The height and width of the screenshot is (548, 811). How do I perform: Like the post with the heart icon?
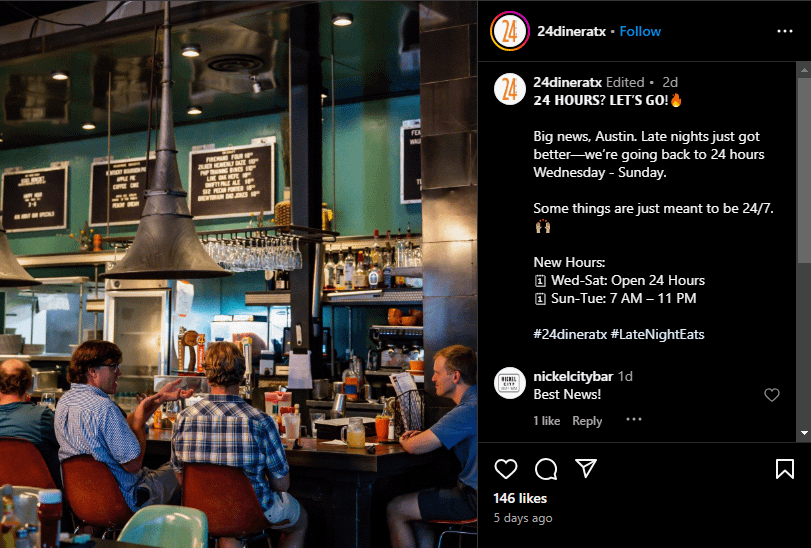pyautogui.click(x=505, y=469)
